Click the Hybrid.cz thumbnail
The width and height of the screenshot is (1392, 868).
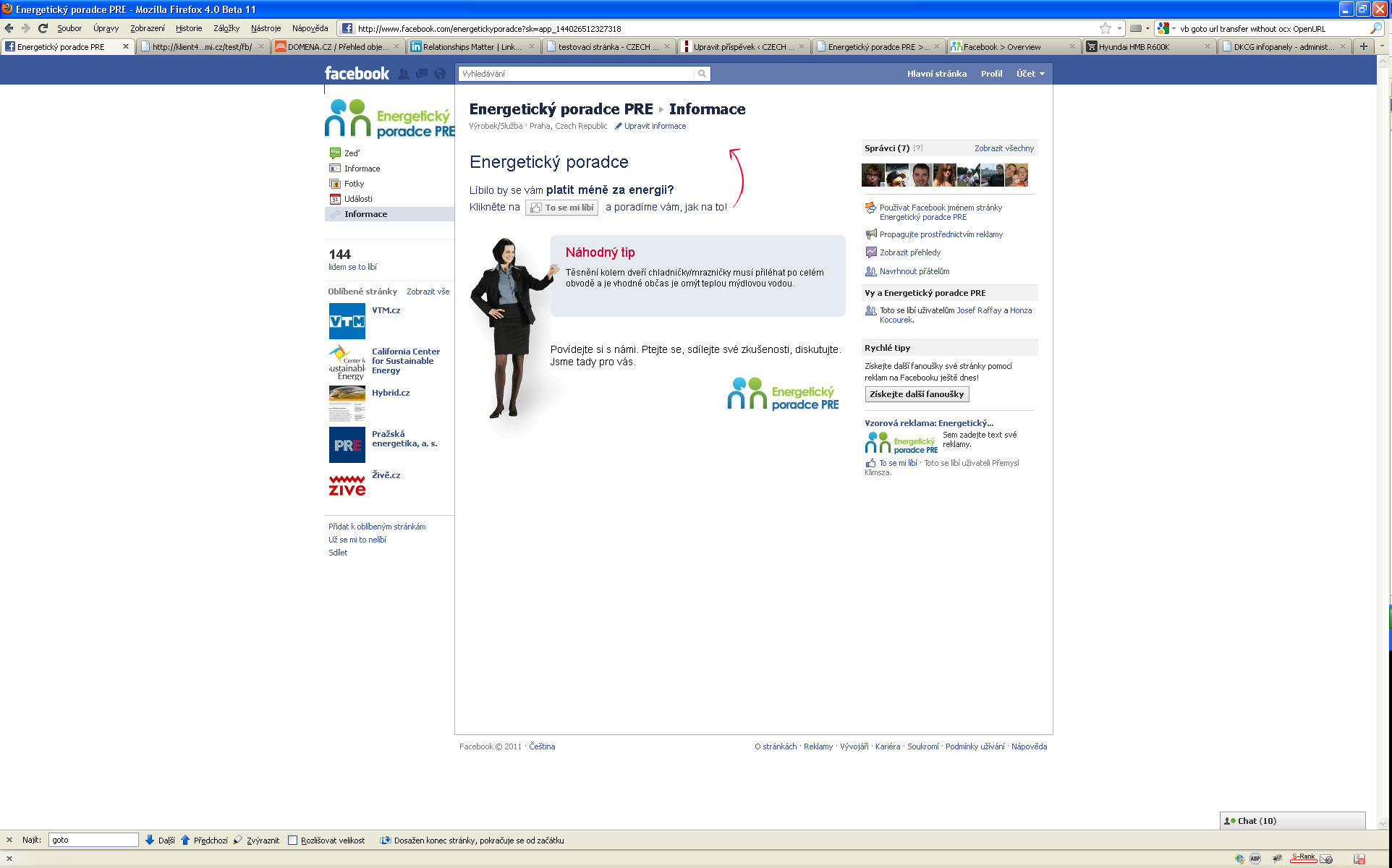[347, 404]
